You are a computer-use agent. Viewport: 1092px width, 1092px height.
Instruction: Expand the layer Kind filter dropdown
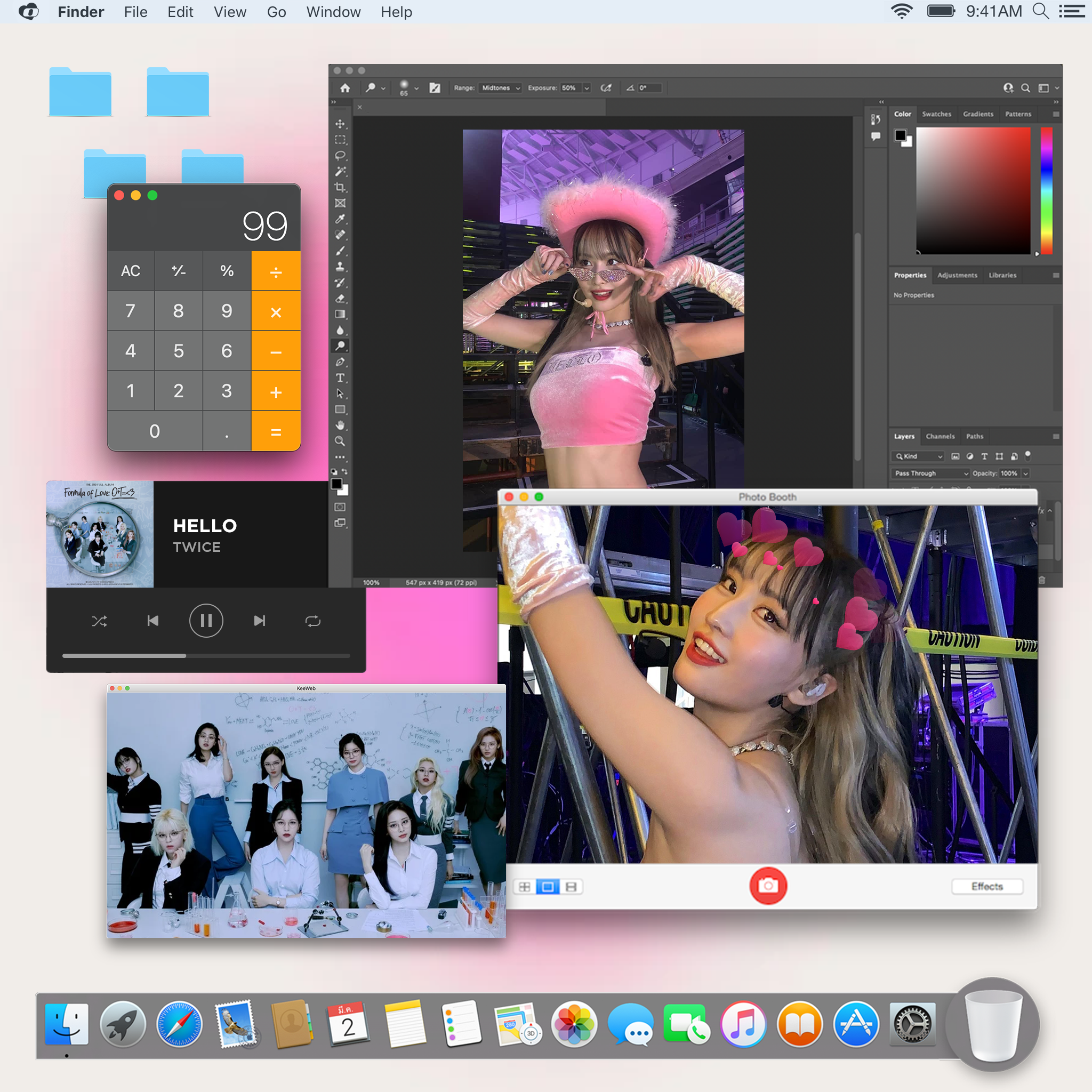[919, 456]
